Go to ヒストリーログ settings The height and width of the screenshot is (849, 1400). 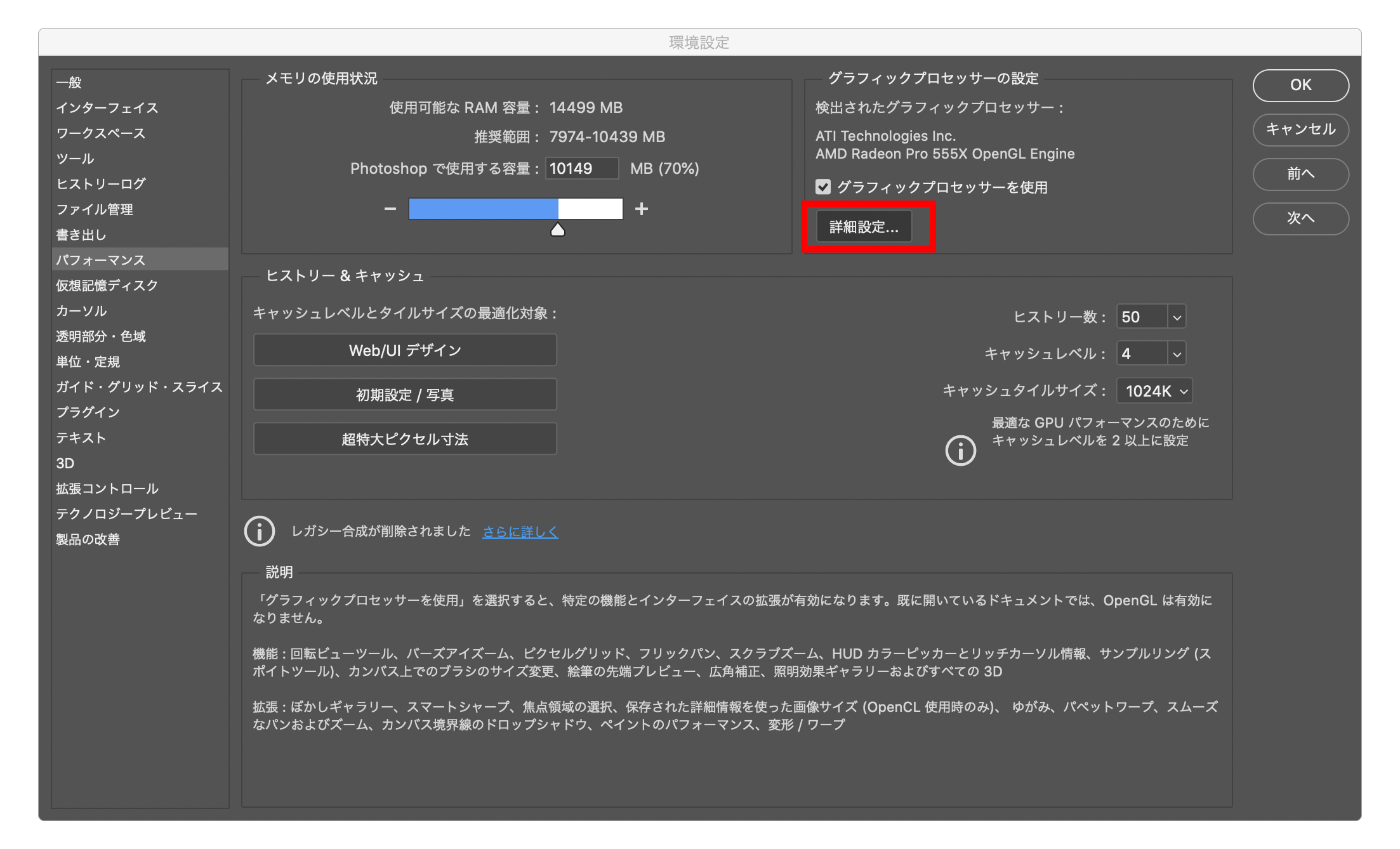tap(140, 184)
